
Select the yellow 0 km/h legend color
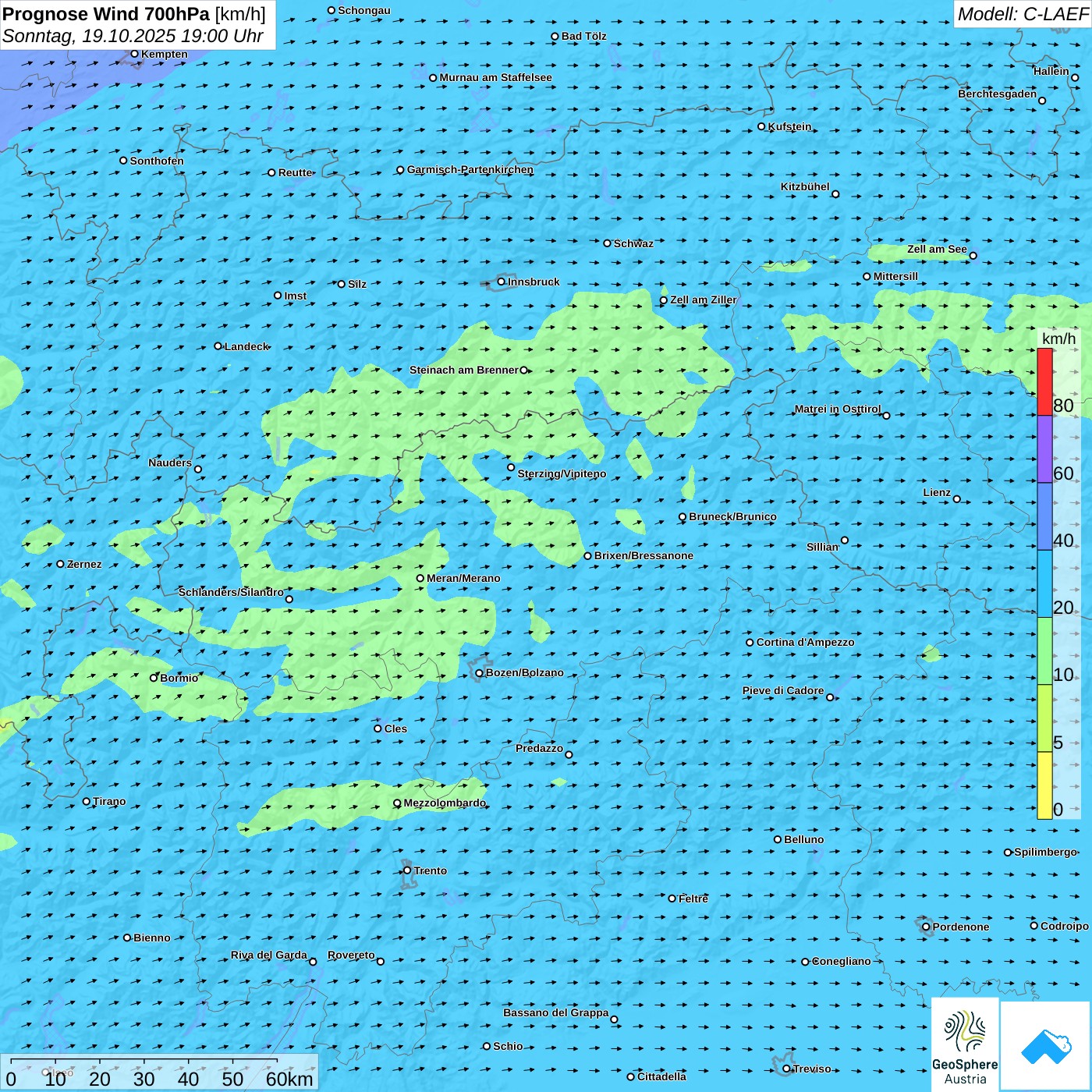[x=1044, y=785]
